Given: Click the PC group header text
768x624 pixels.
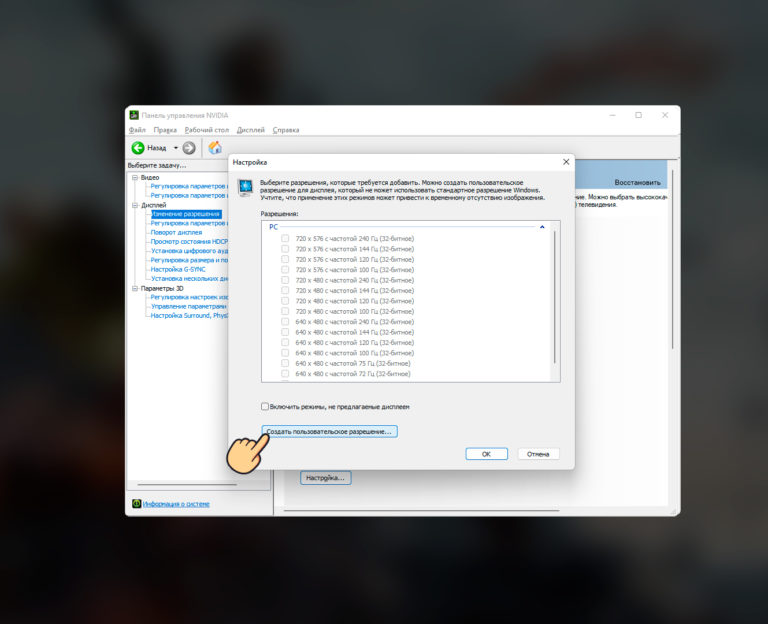Looking at the screenshot, I should [273, 227].
